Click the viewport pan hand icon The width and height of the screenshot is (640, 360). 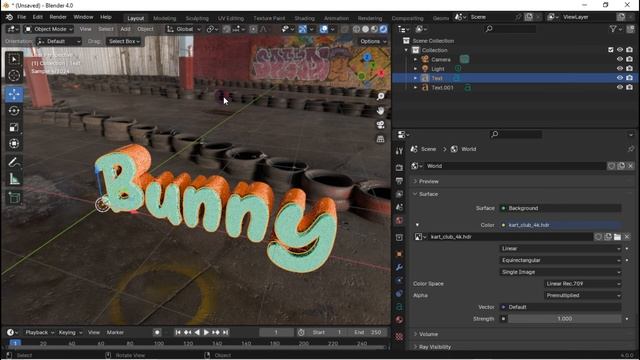pyautogui.click(x=380, y=110)
